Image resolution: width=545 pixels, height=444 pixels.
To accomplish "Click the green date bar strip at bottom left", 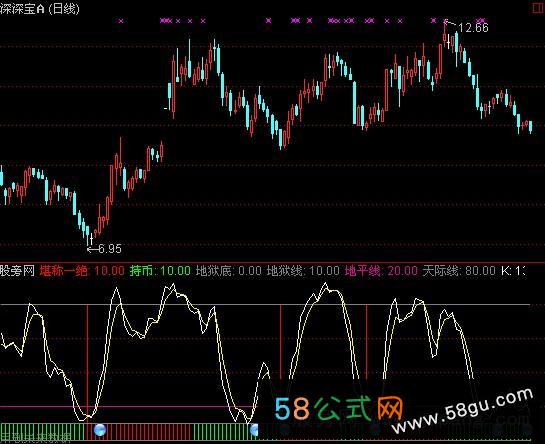I will 42,432.
